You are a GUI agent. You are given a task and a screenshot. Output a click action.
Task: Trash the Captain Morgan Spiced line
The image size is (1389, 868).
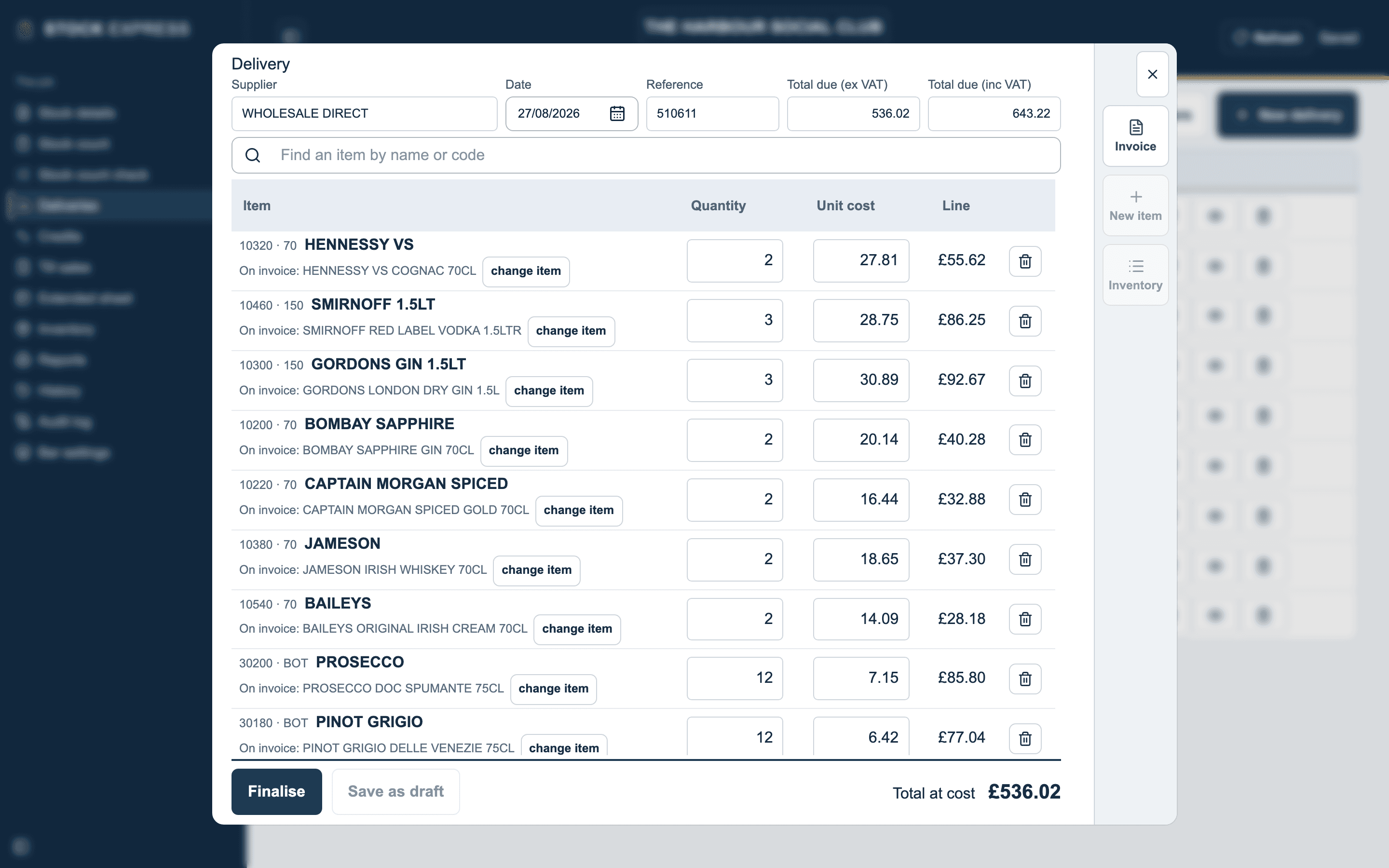tap(1025, 500)
